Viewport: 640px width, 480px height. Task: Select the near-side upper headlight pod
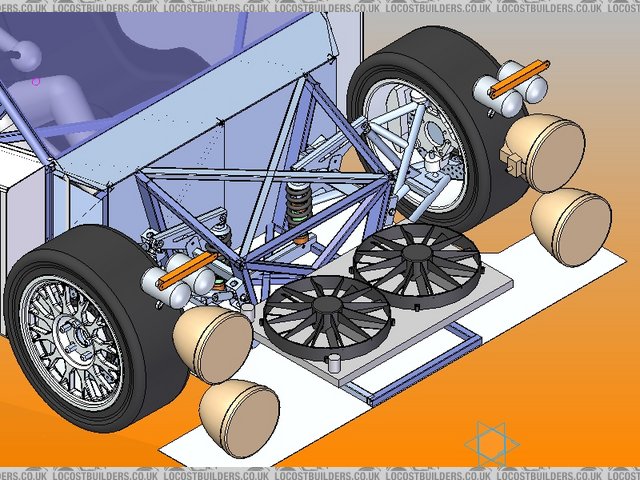click(212, 344)
